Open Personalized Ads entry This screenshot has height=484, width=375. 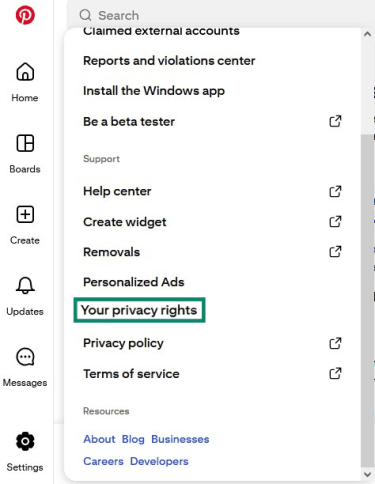click(x=134, y=282)
